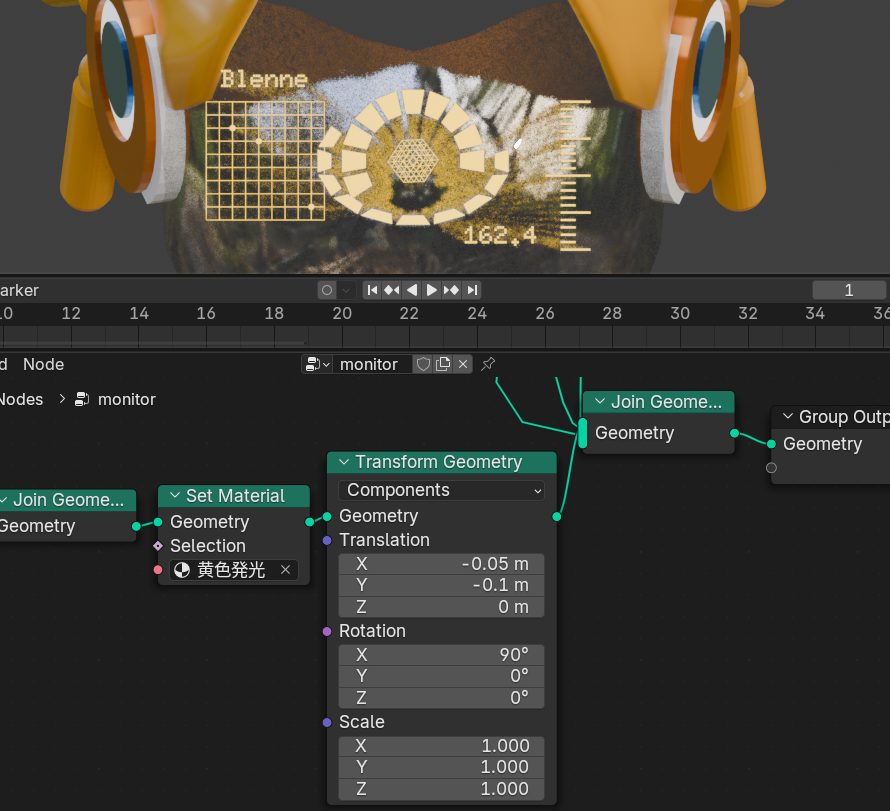The image size is (890, 811).
Task: Browse node groups via the monitor dropdown icon
Action: click(x=317, y=364)
